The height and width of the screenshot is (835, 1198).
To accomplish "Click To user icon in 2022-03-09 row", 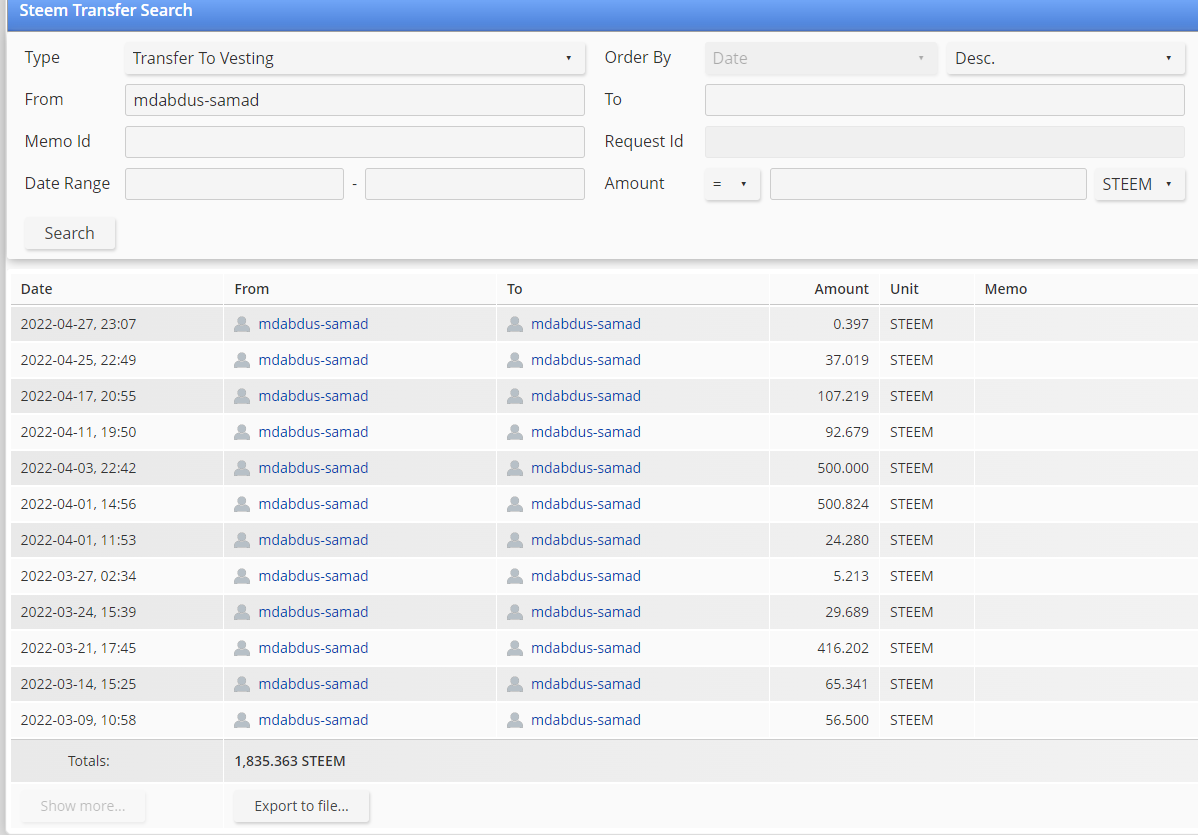I will click(x=515, y=720).
